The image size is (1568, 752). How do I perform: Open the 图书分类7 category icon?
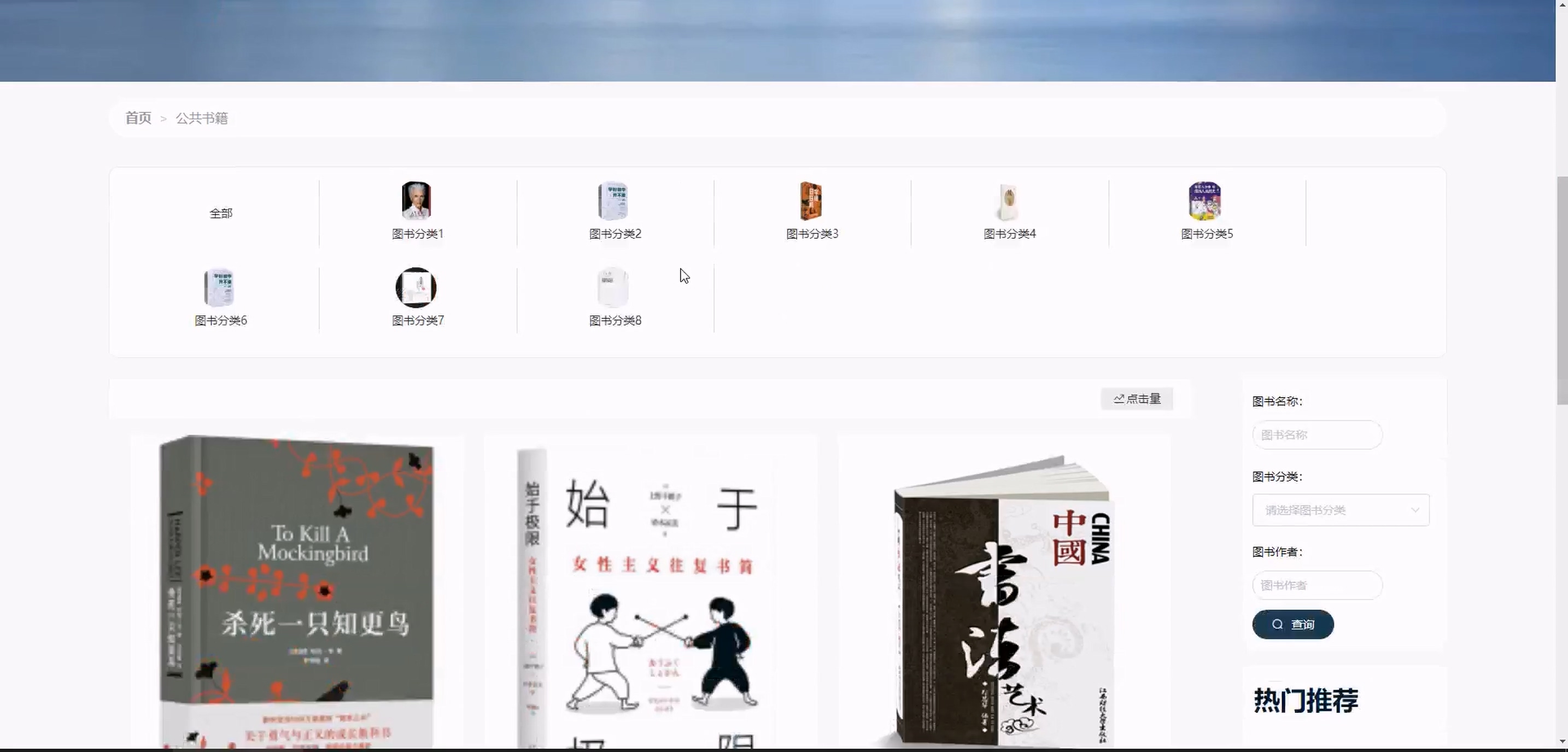(417, 287)
